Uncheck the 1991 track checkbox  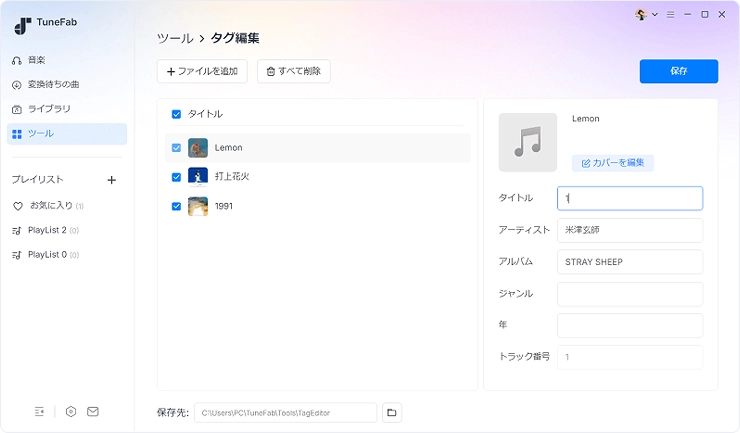177,206
